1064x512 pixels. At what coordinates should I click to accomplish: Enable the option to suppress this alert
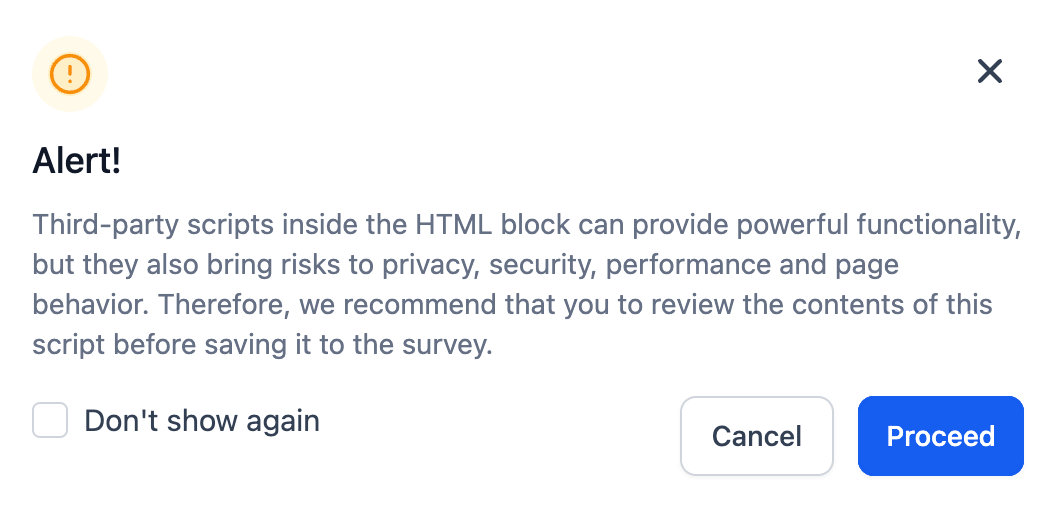pos(50,421)
